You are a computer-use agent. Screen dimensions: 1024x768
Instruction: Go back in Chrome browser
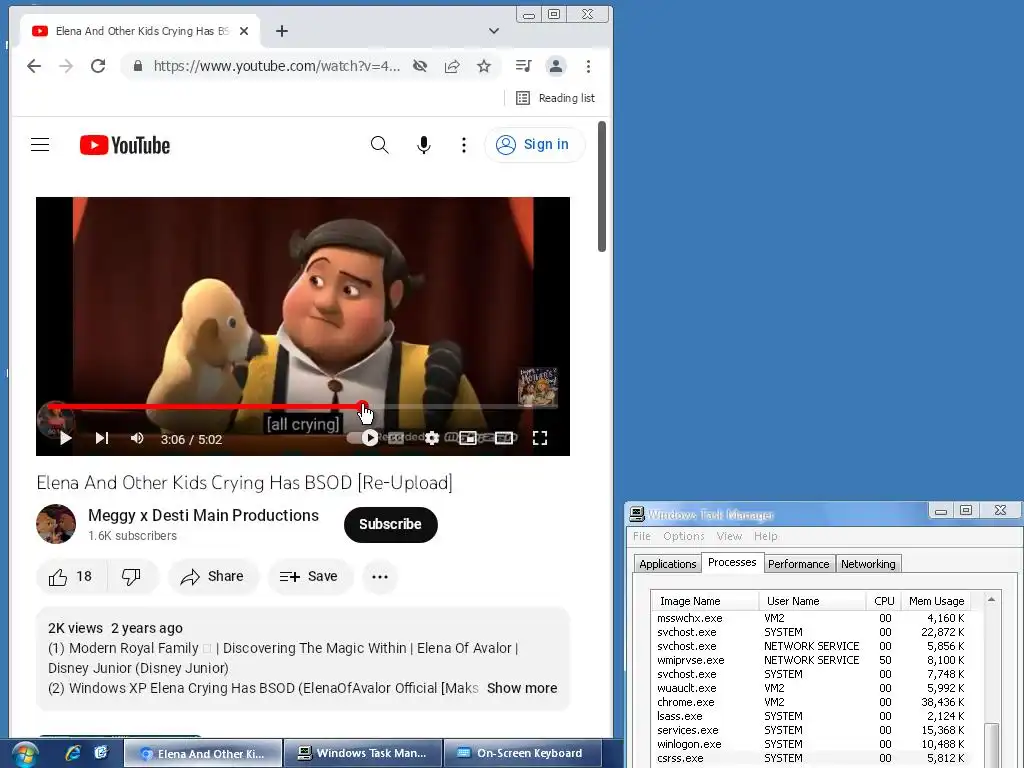pyautogui.click(x=34, y=66)
